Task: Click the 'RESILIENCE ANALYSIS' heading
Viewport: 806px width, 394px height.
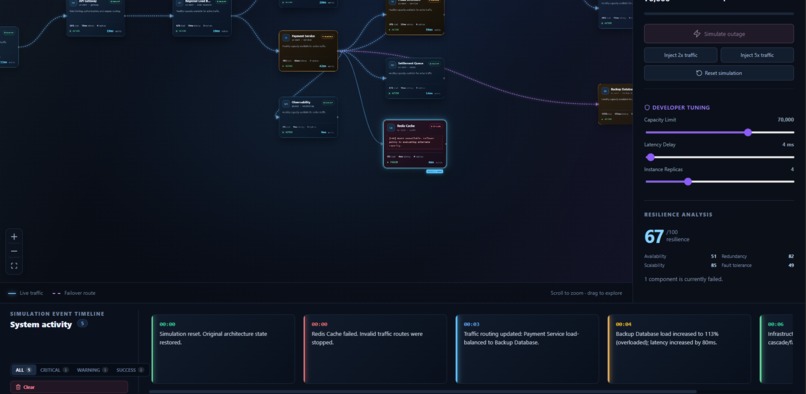Action: tap(678, 214)
